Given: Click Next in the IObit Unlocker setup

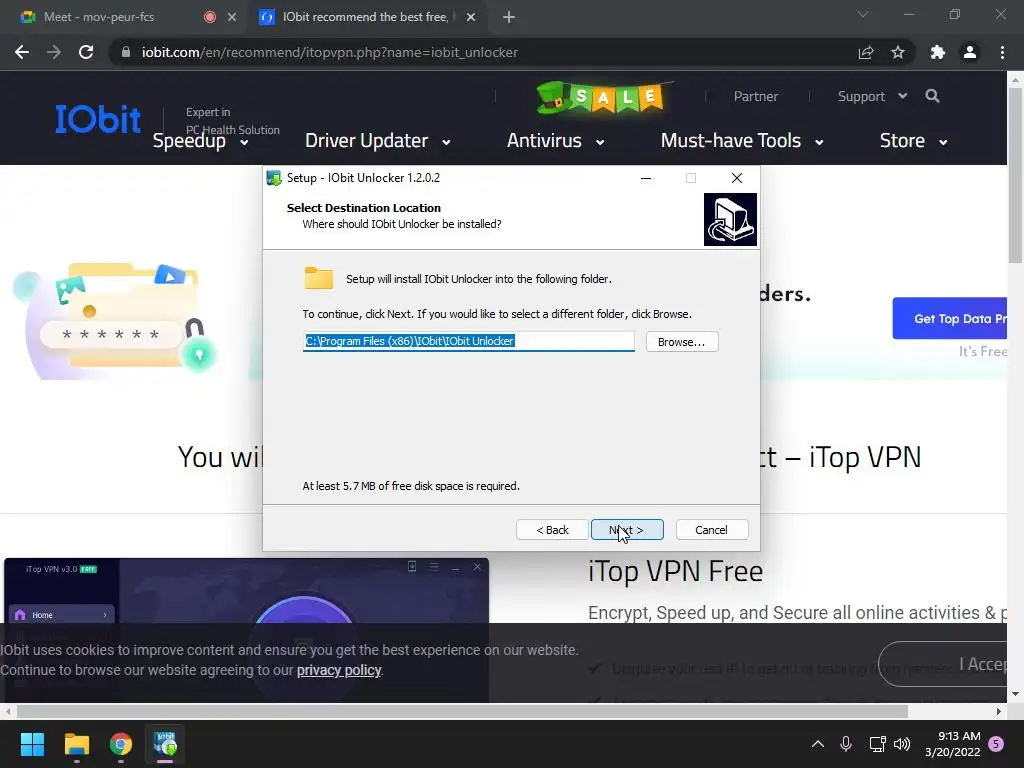Looking at the screenshot, I should [x=627, y=530].
